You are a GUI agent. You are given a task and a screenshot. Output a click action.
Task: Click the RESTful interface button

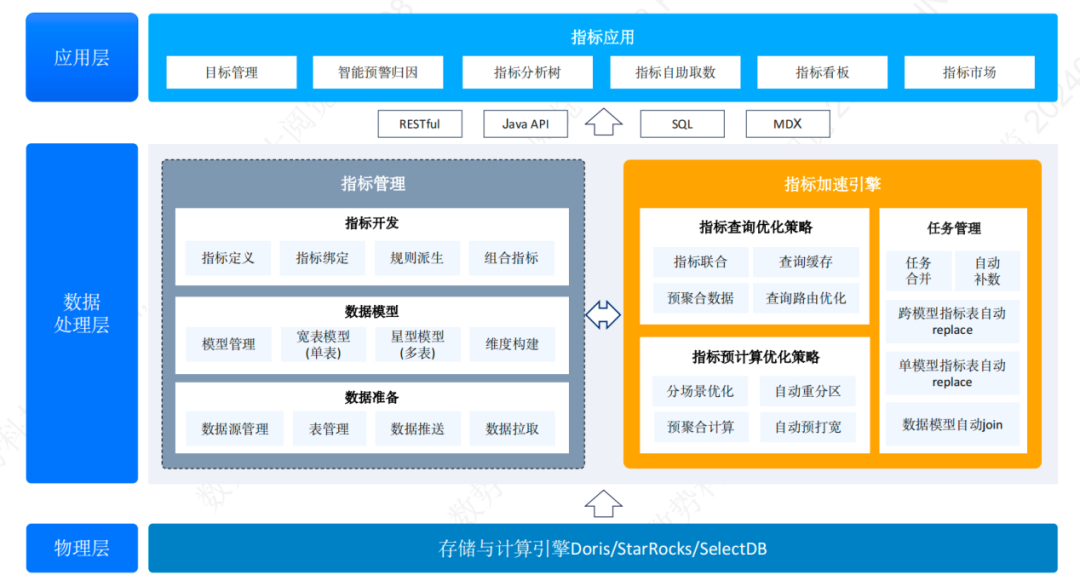(x=420, y=123)
